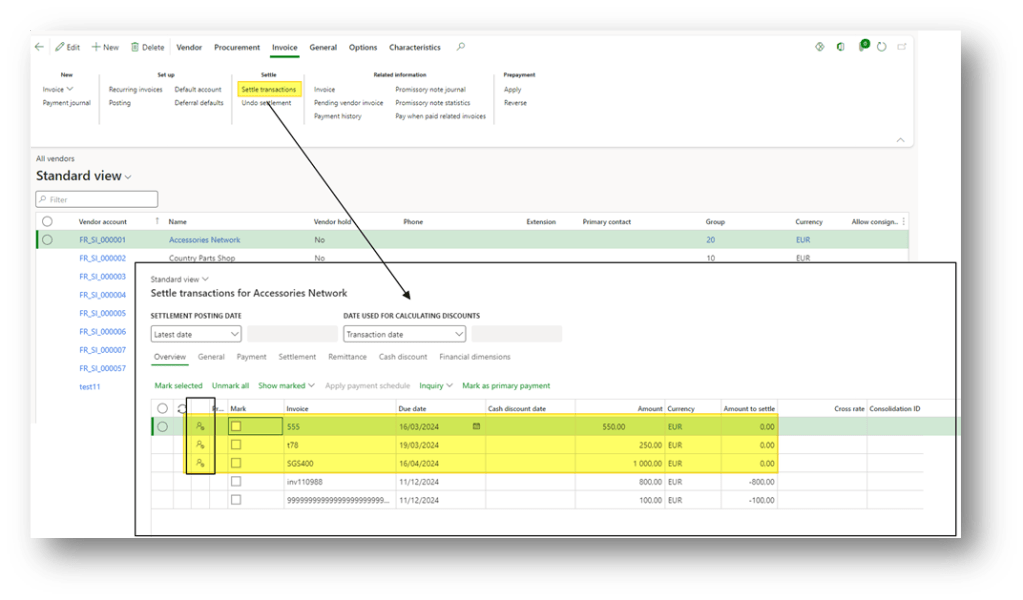1023x600 pixels.
Task: Open the Accessories Network vendor link
Action: pyautogui.click(x=204, y=240)
